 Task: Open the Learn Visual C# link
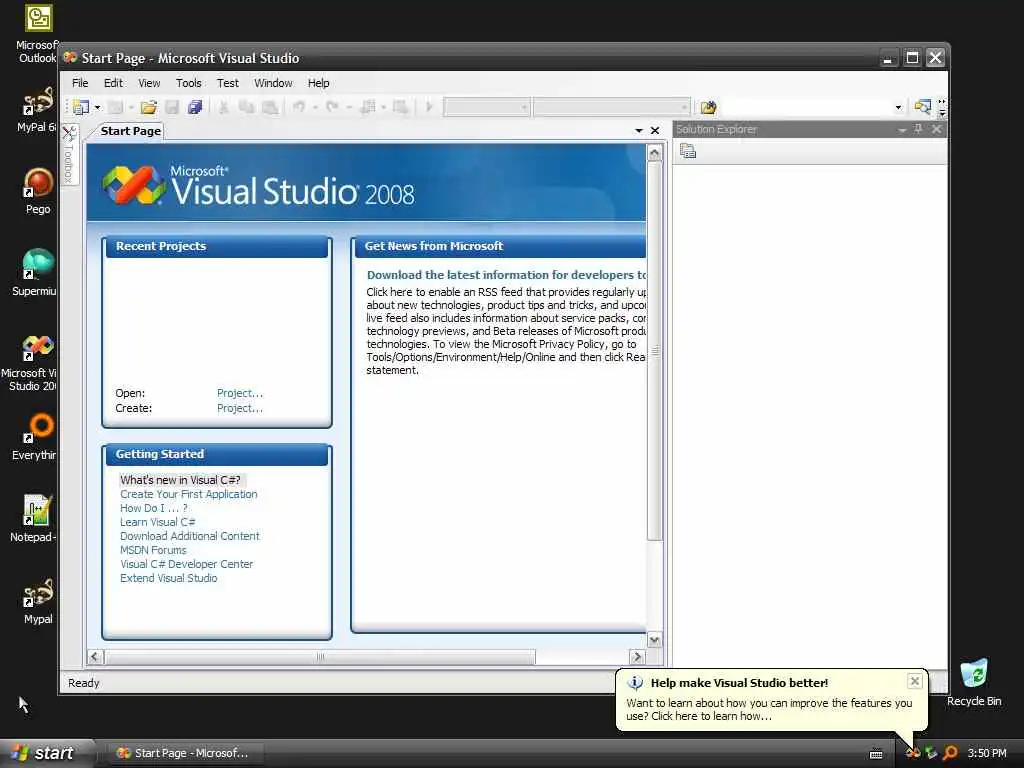coord(157,522)
